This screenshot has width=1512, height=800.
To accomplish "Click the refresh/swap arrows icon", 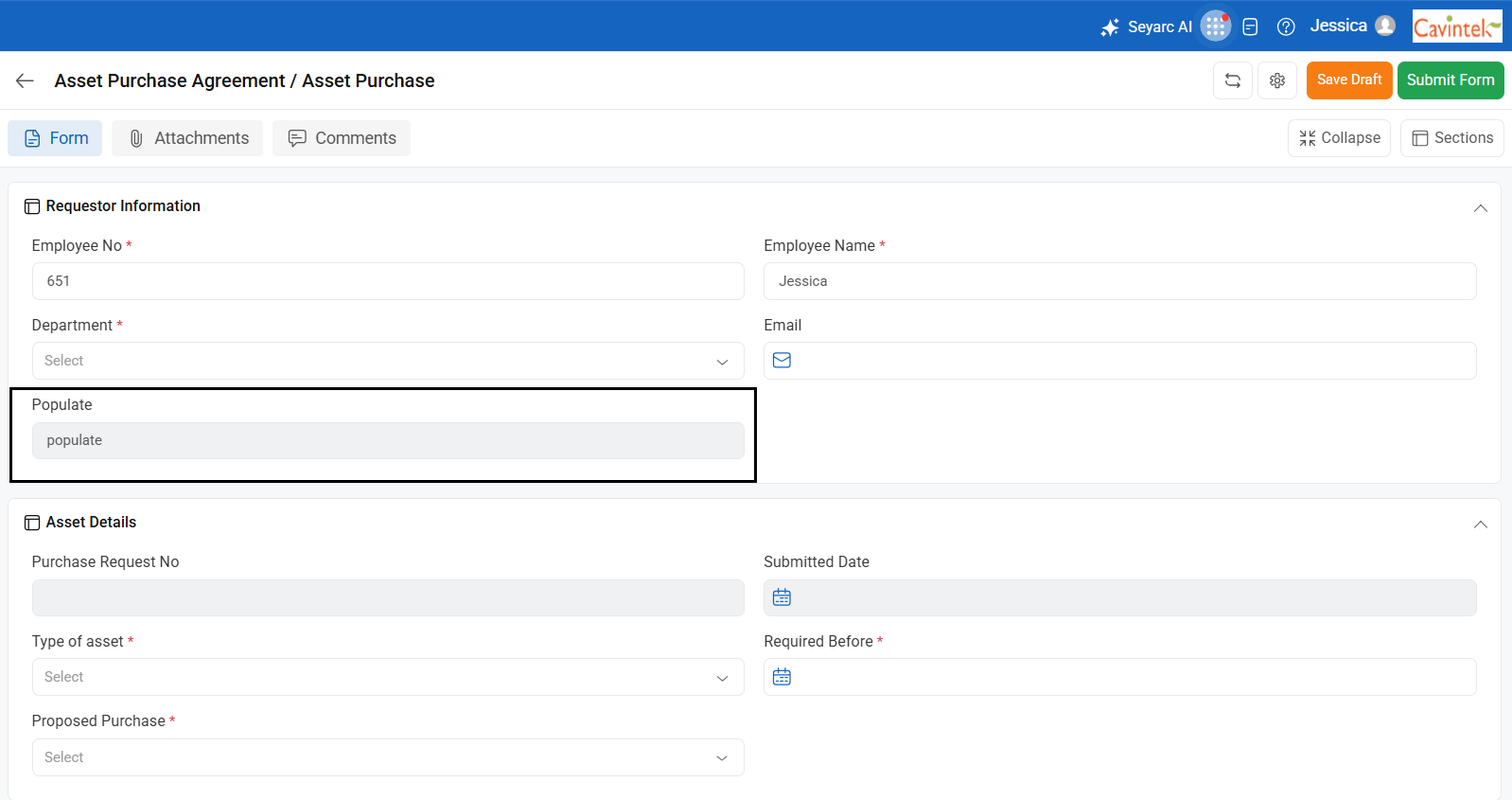I will click(x=1232, y=80).
